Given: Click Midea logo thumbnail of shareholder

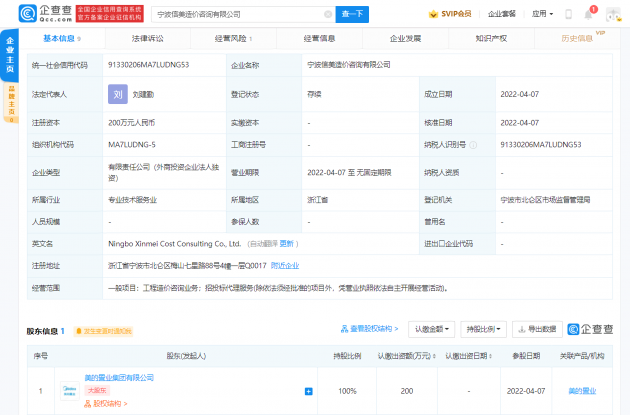Looking at the screenshot, I should 70,391.
